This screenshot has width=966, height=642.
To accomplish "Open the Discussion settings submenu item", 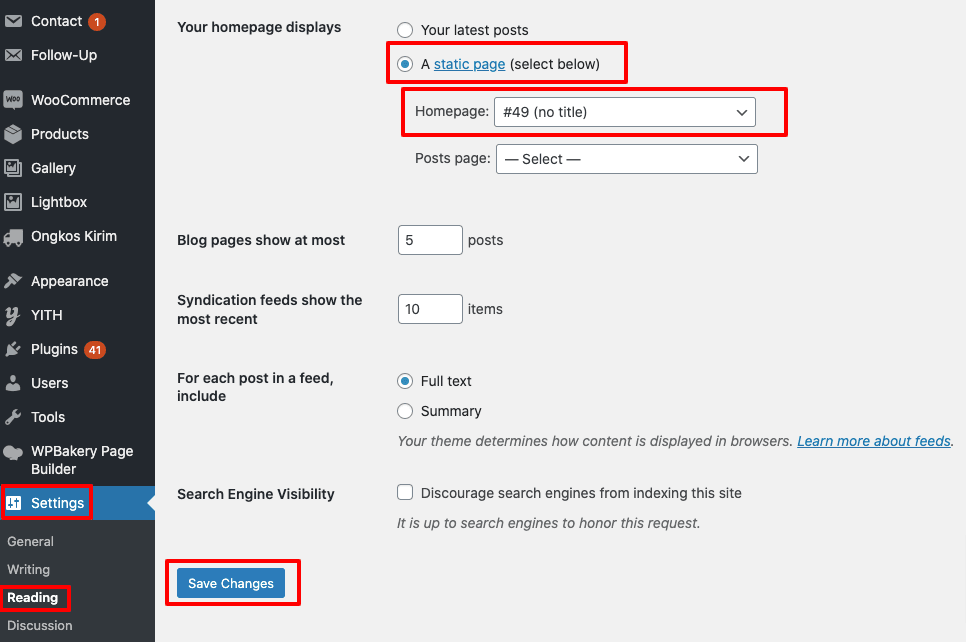I will tap(39, 625).
